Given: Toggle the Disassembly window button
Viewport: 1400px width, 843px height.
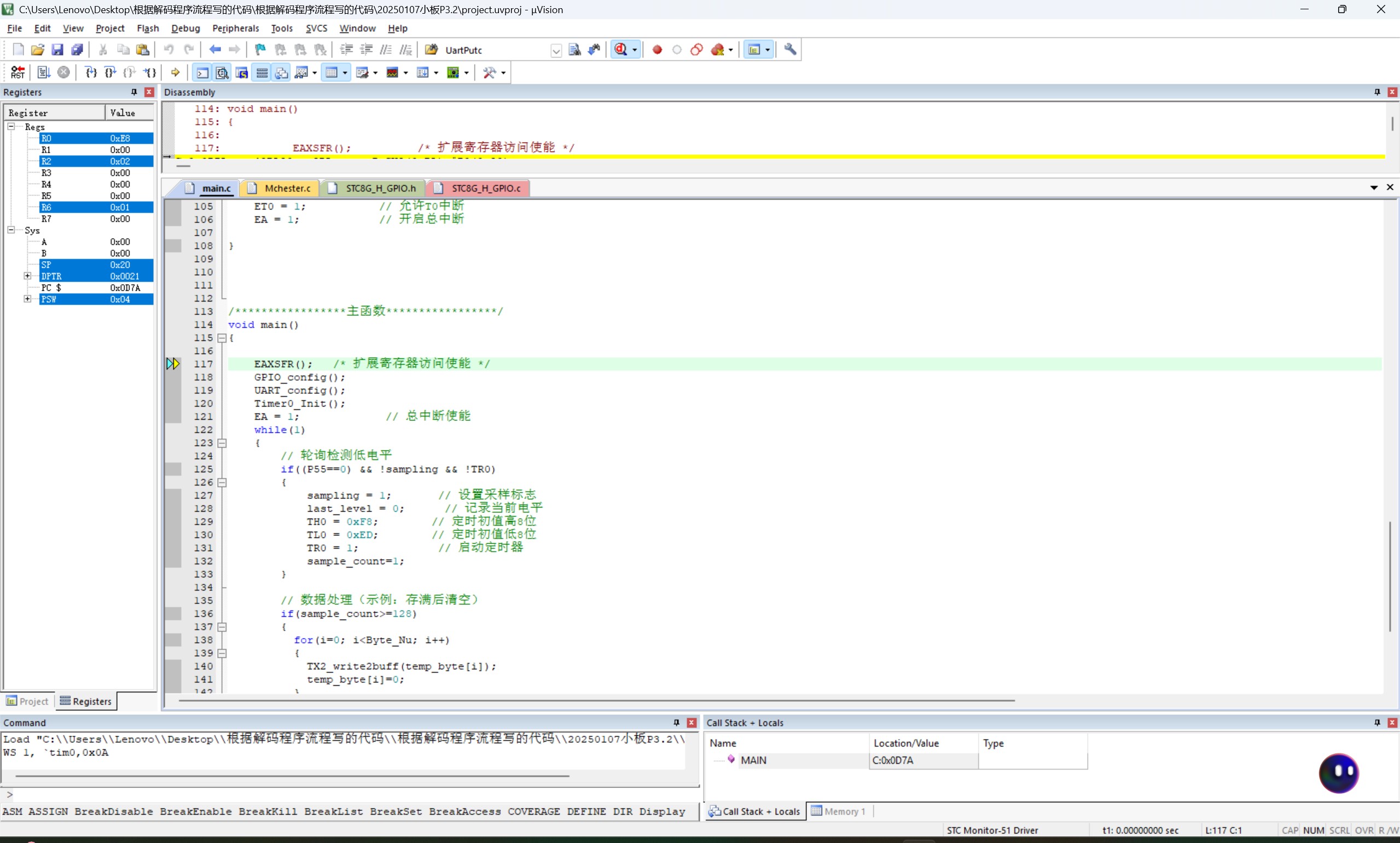Looking at the screenshot, I should coord(223,72).
